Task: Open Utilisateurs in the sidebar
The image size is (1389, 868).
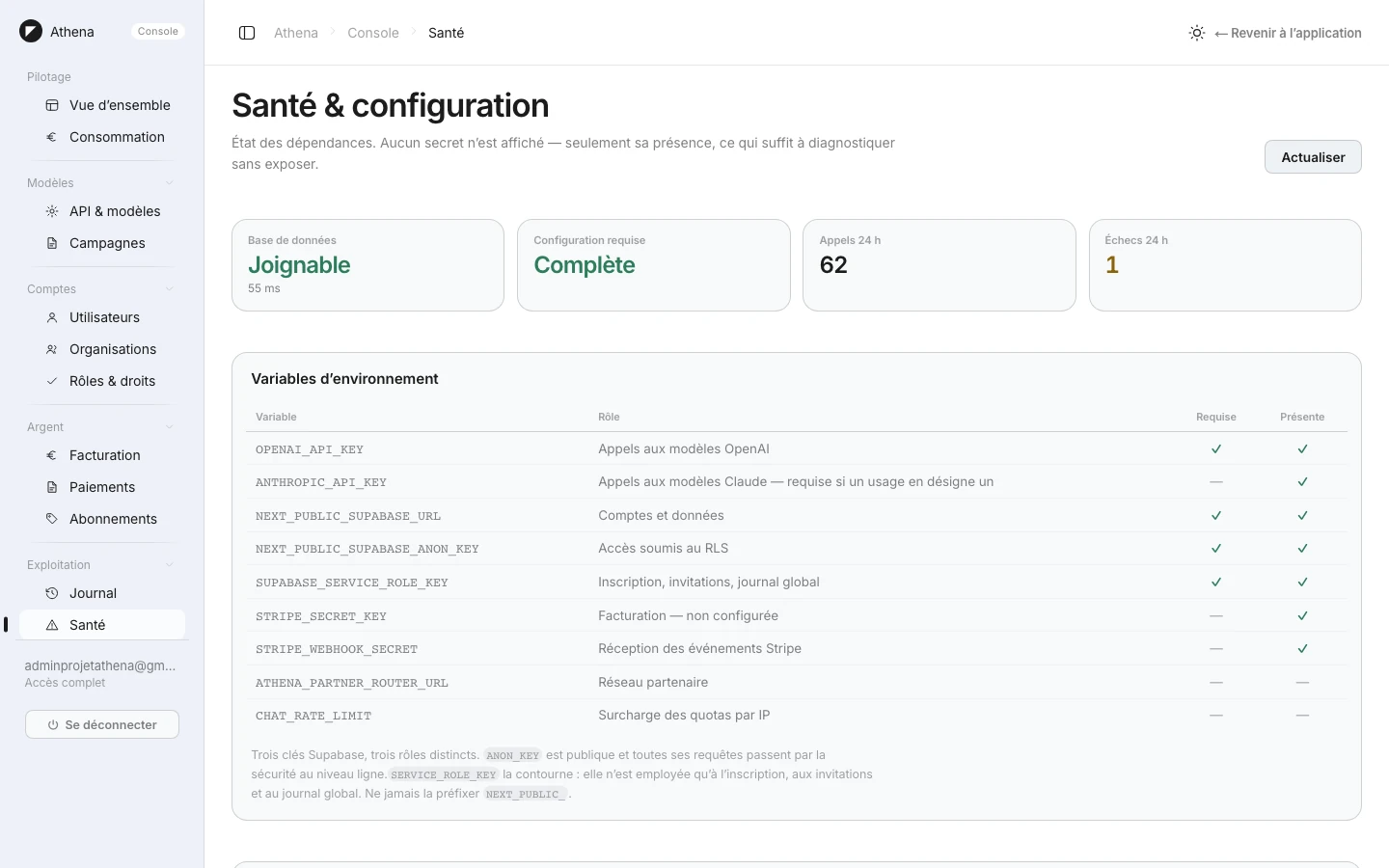Action: click(x=102, y=317)
